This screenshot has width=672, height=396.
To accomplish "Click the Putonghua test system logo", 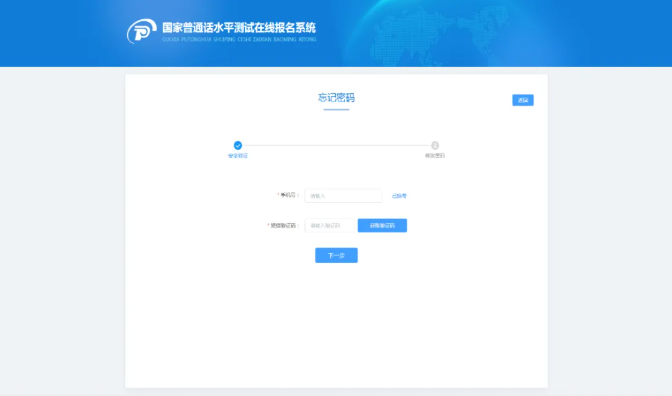I will (x=141, y=31).
